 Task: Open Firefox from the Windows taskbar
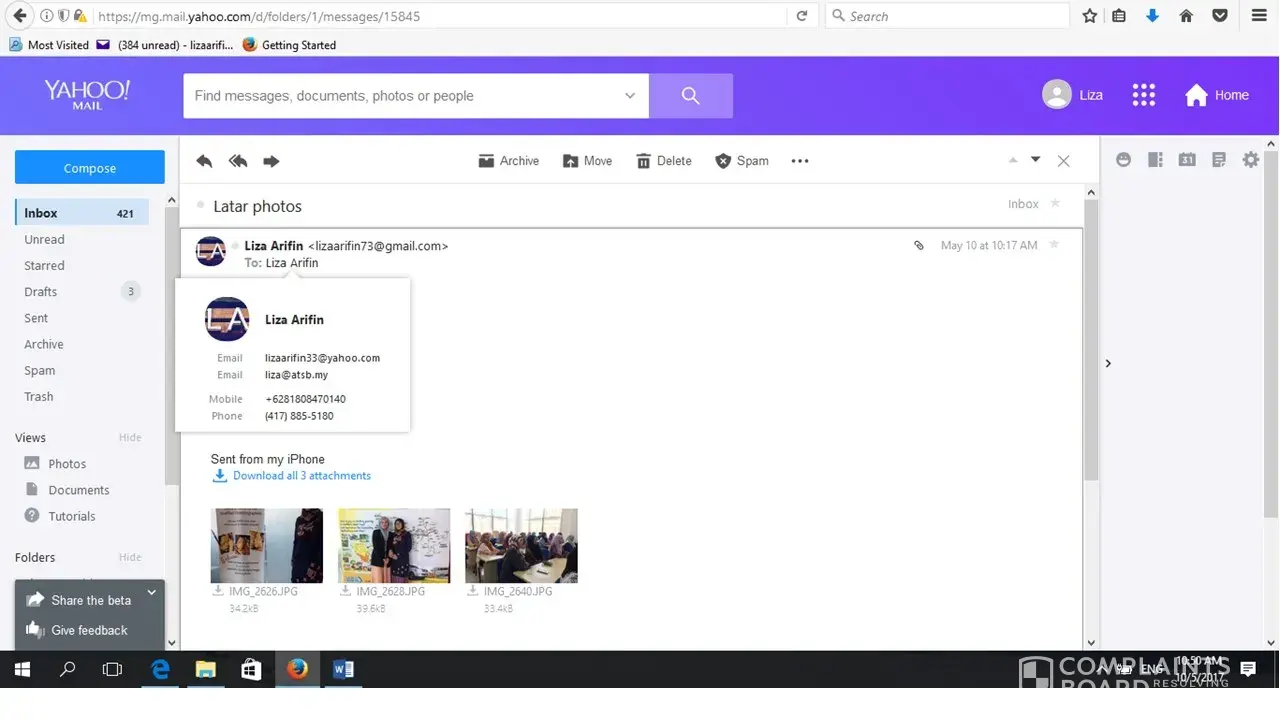[x=297, y=669]
